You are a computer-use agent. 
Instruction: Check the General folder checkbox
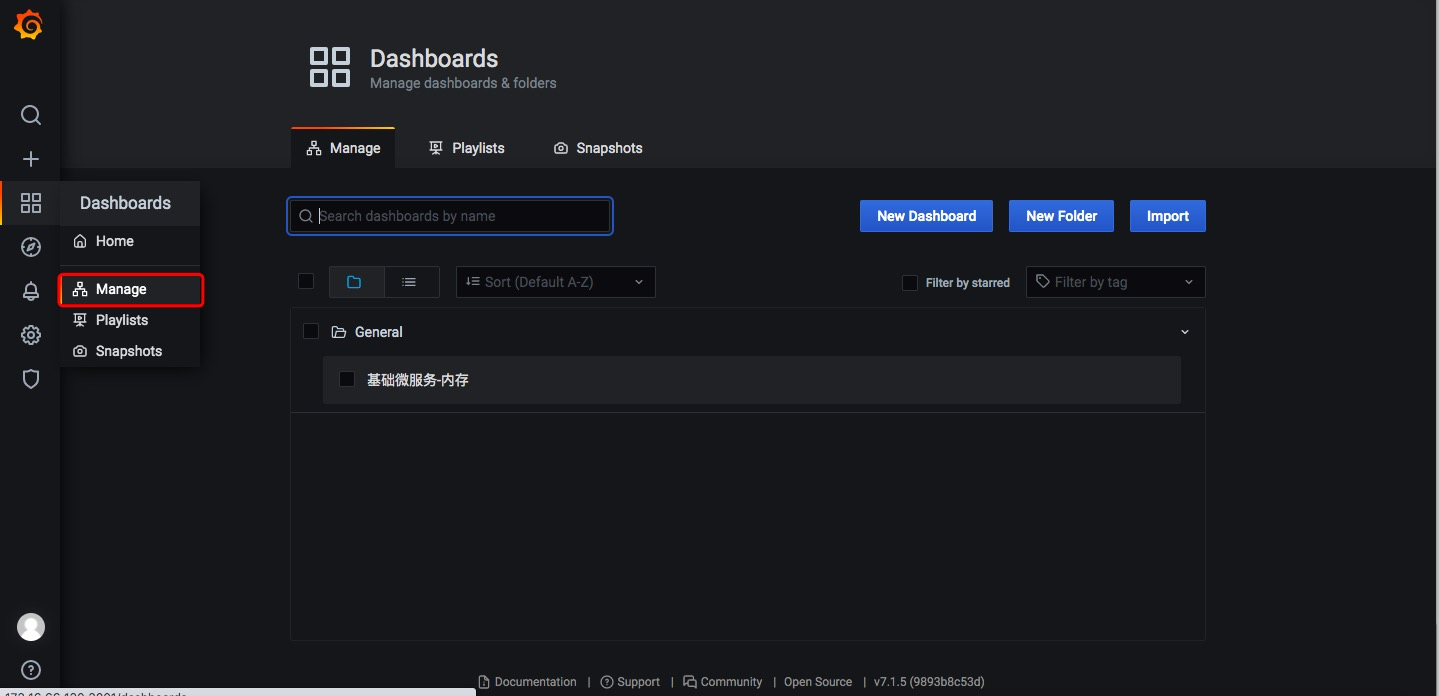311,331
